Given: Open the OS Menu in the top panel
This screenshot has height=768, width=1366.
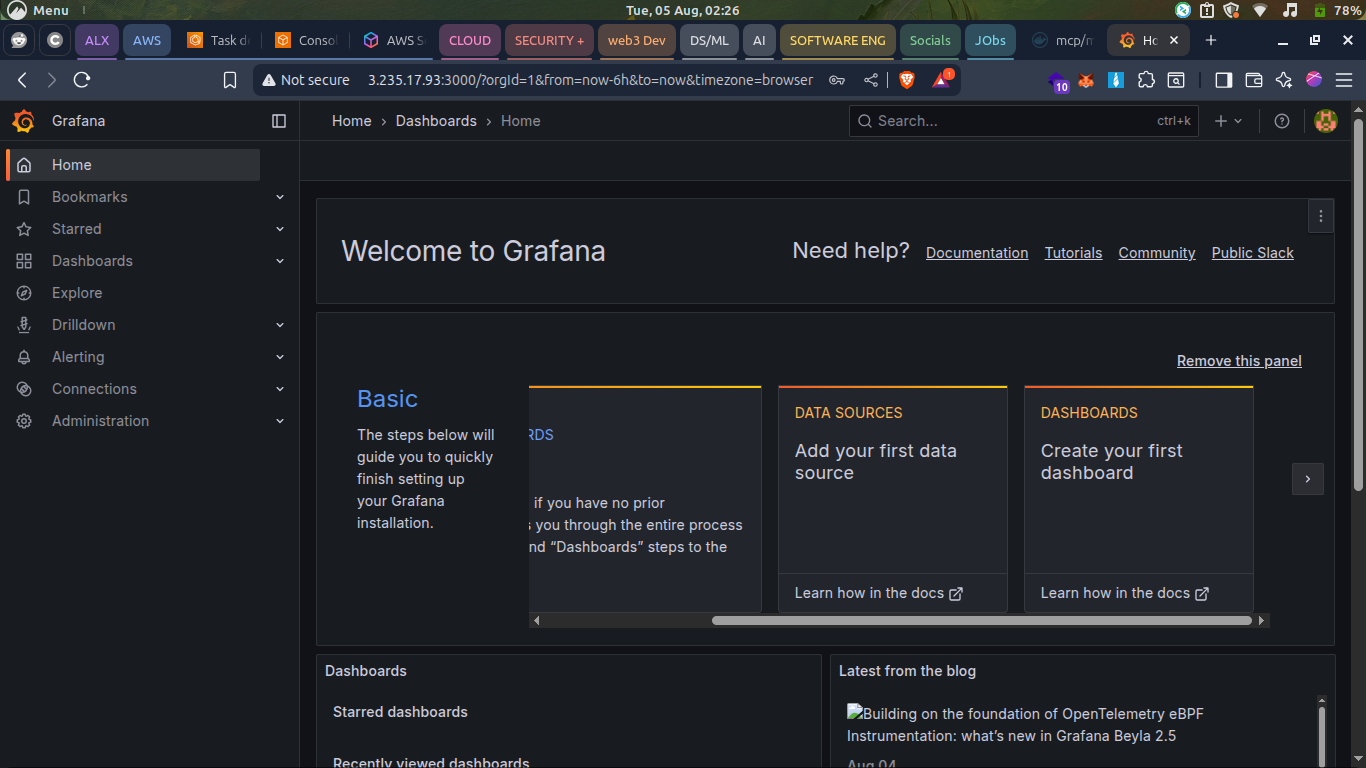Looking at the screenshot, I should [x=38, y=10].
